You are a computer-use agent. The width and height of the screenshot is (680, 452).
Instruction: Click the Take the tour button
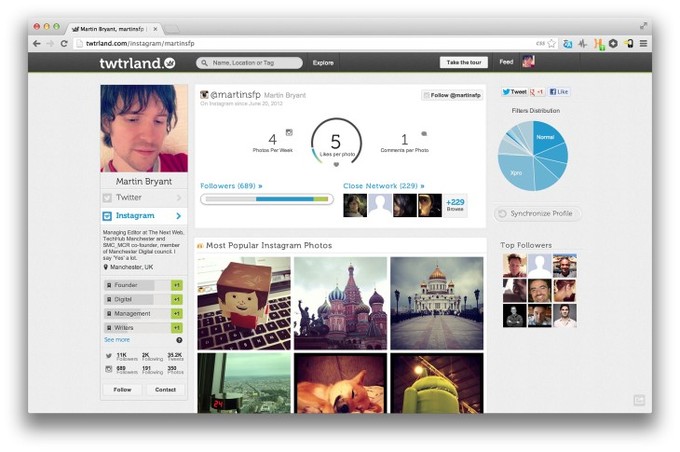click(x=464, y=62)
